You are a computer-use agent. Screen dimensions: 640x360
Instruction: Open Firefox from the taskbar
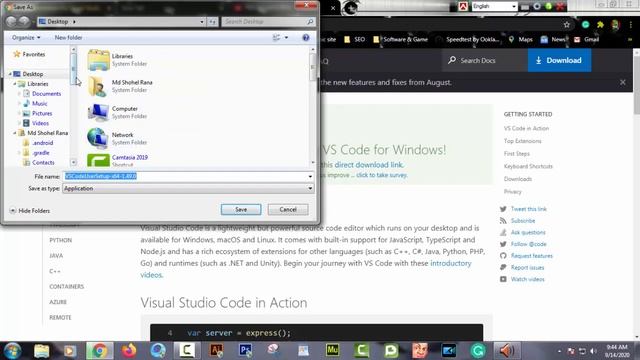pos(129,351)
